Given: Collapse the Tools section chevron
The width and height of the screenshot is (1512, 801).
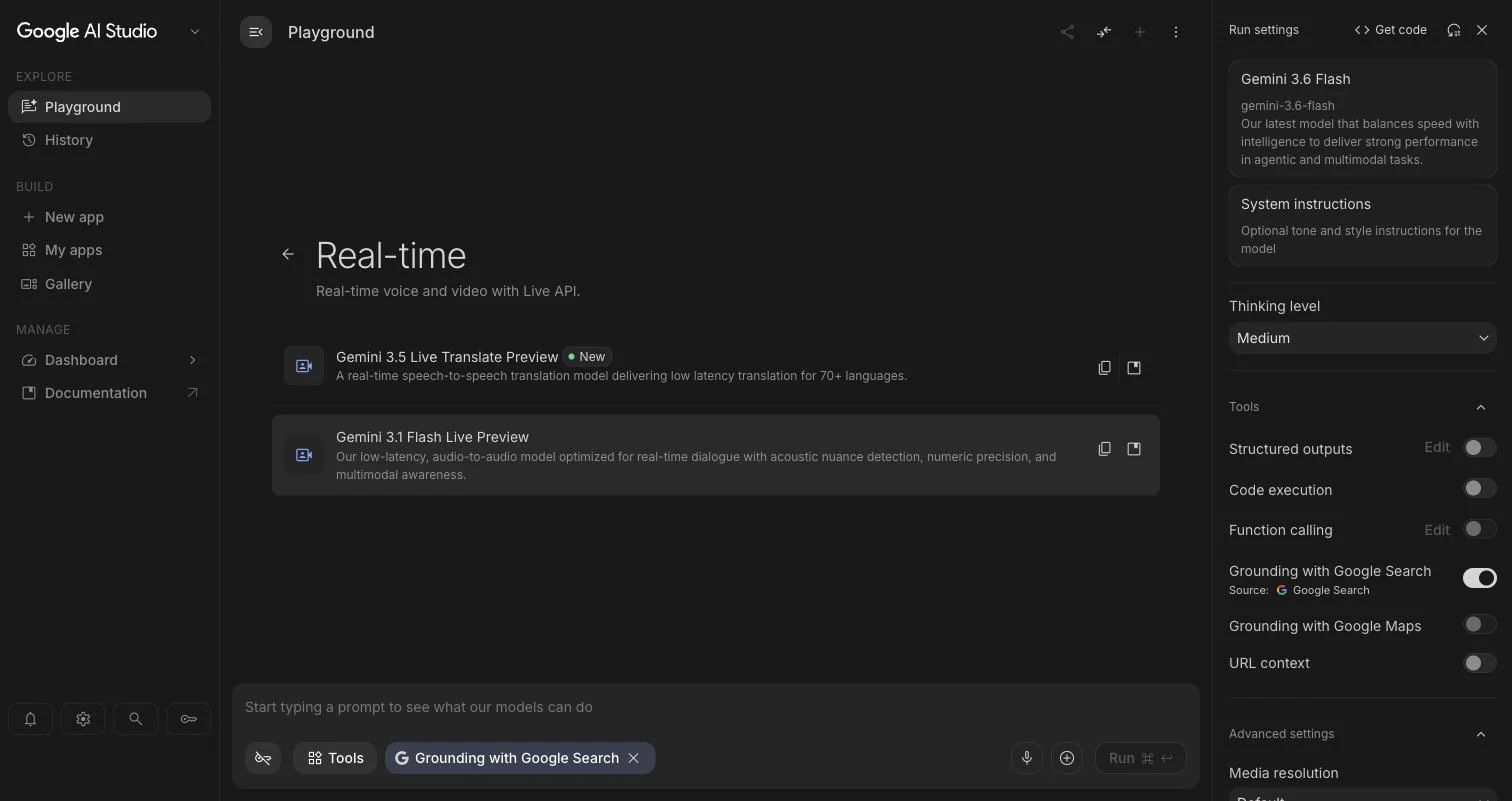Looking at the screenshot, I should click(x=1481, y=407).
